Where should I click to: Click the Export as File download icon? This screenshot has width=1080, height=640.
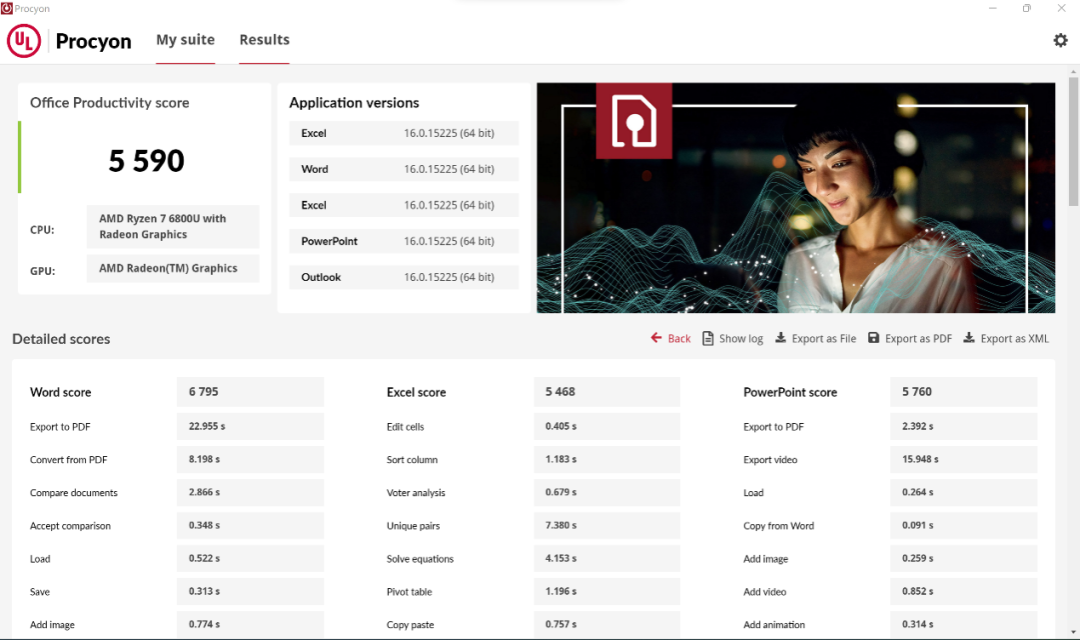[780, 338]
